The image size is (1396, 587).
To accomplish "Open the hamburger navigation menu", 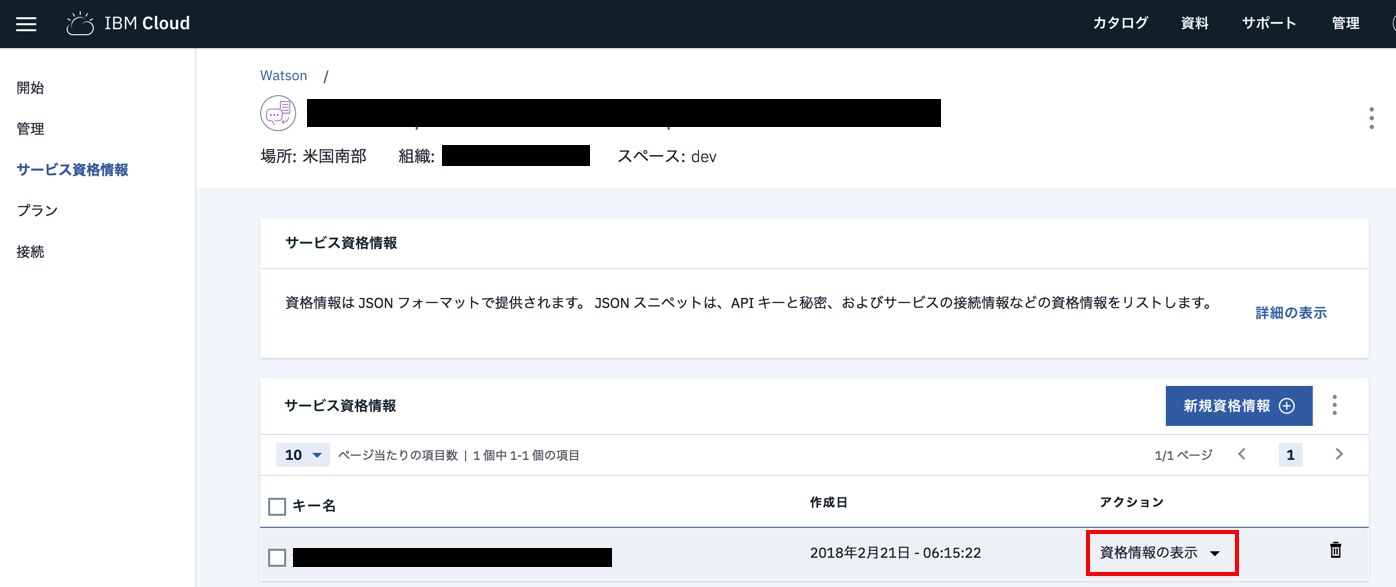I will tap(26, 24).
